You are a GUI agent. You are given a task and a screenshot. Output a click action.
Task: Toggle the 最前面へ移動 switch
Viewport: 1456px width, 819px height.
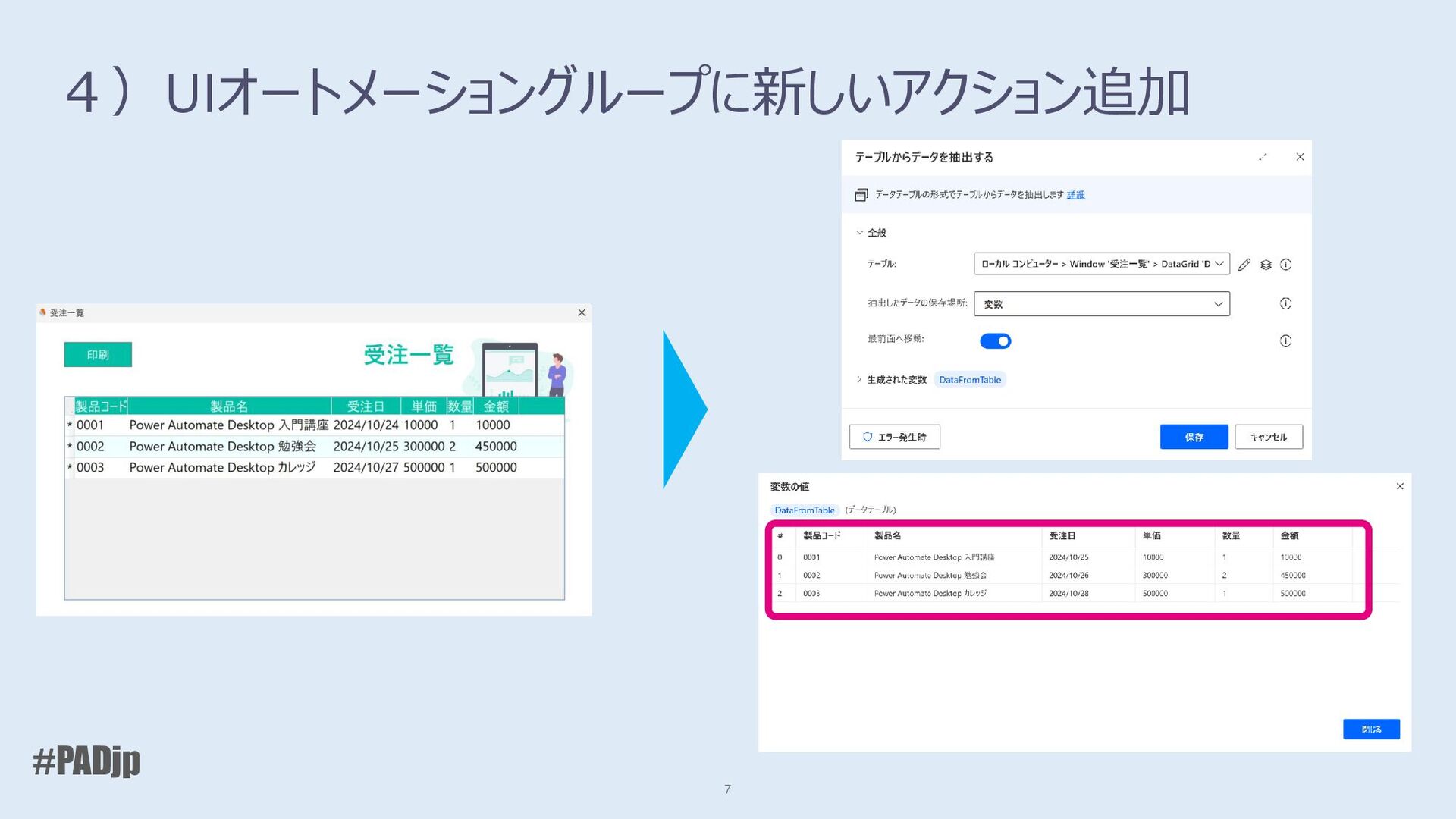(x=996, y=341)
